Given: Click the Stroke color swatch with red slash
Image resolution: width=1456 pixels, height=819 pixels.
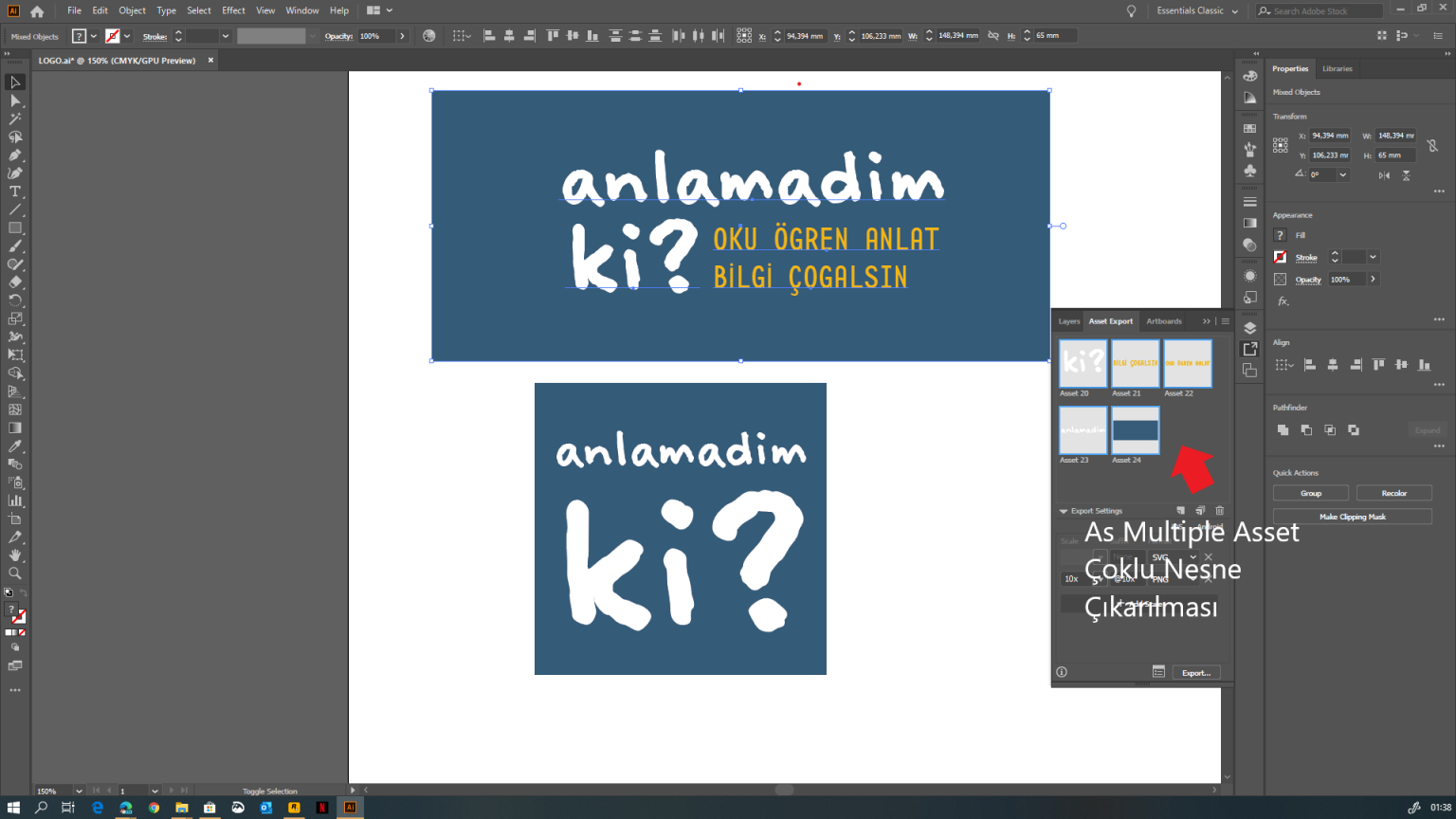Looking at the screenshot, I should (1280, 257).
